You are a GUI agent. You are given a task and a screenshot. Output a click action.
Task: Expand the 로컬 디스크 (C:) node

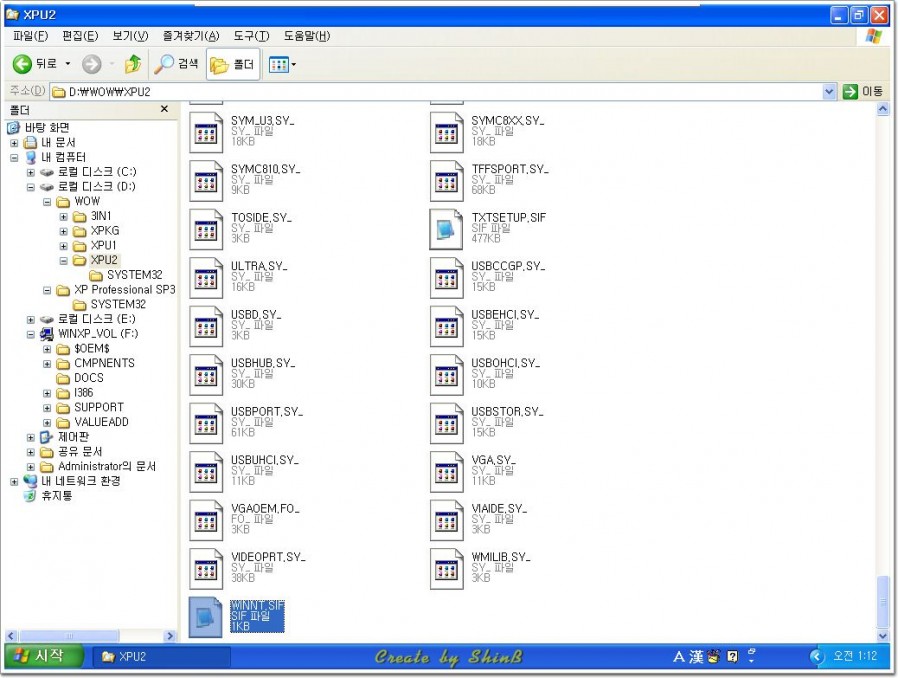click(x=31, y=172)
